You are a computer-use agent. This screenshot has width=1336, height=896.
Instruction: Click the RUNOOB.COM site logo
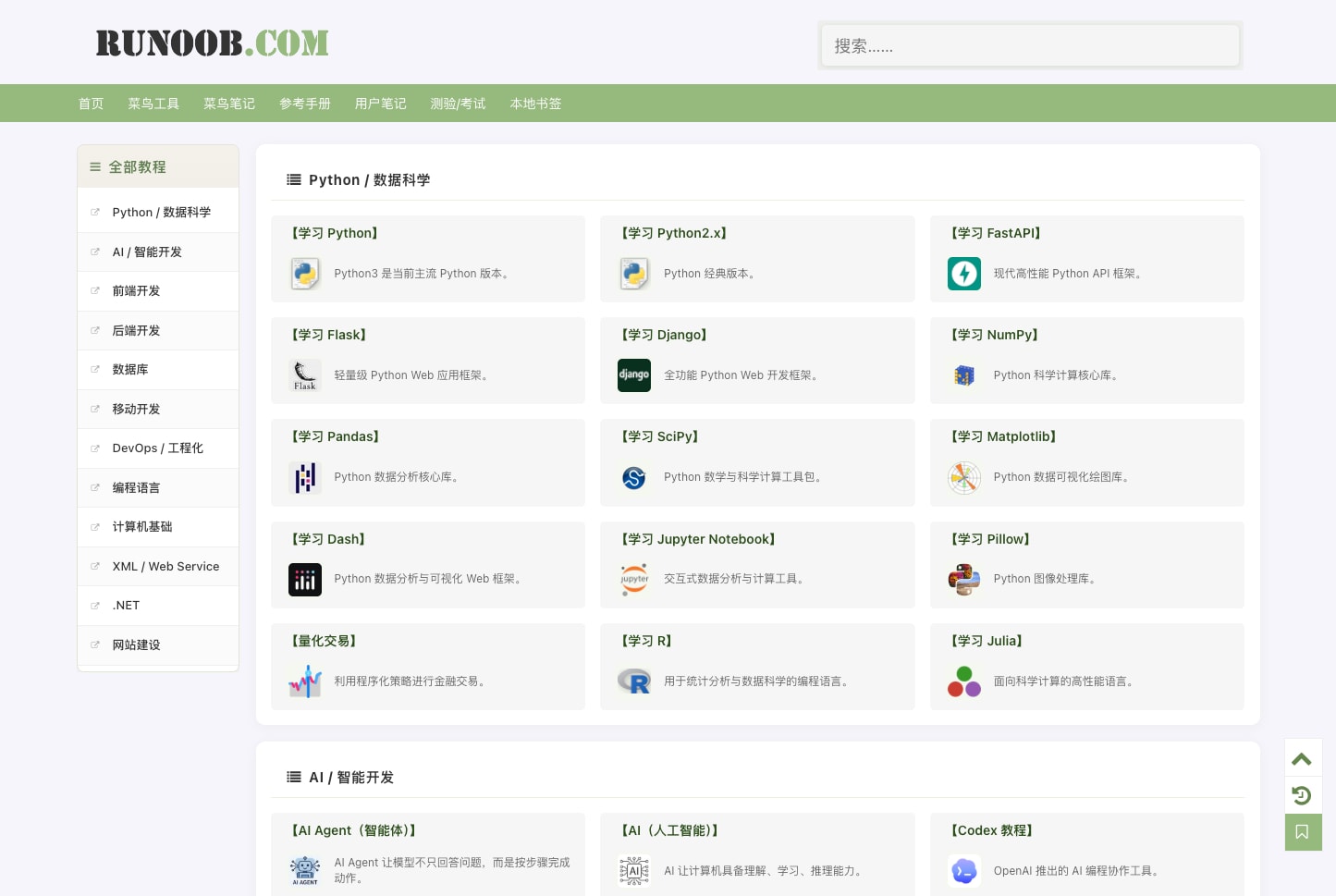tap(213, 43)
